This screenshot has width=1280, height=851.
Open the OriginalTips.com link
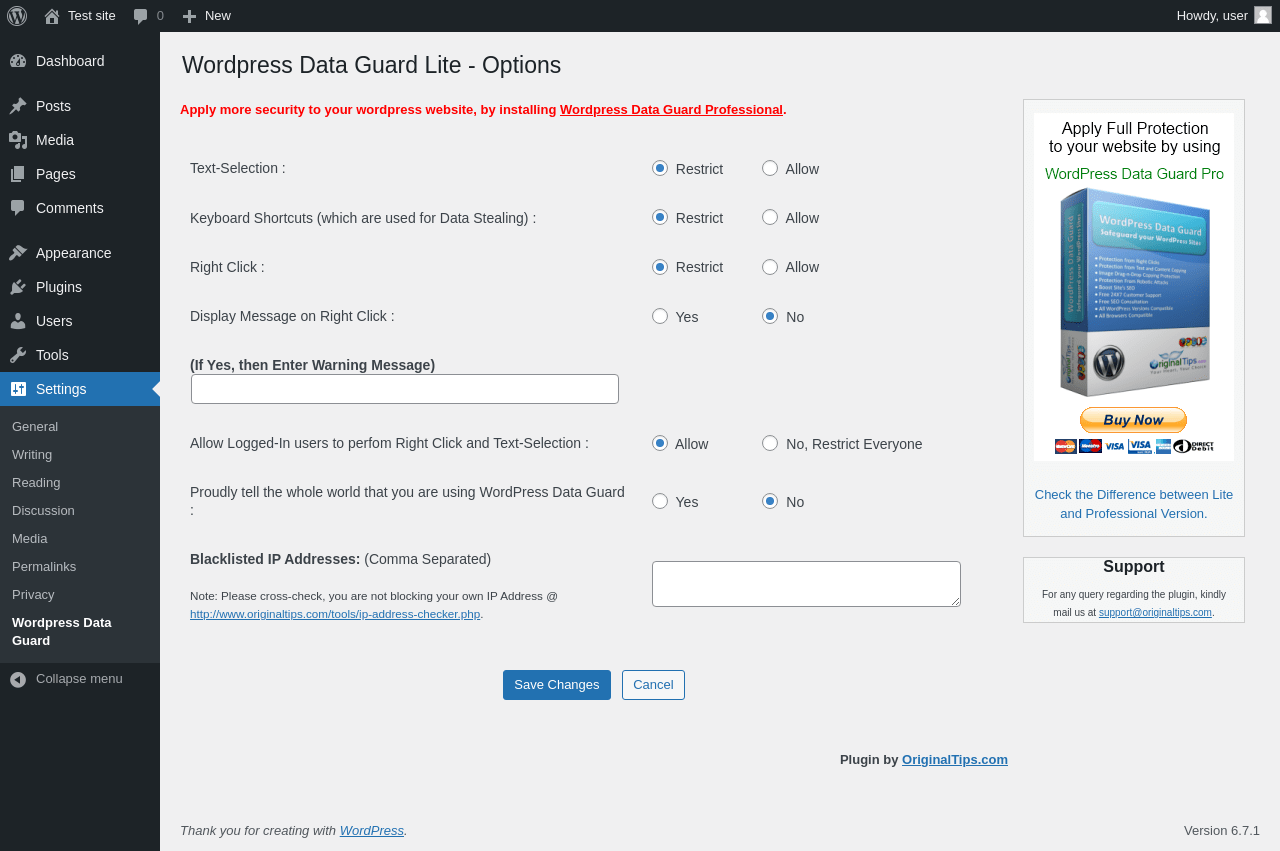pos(955,760)
